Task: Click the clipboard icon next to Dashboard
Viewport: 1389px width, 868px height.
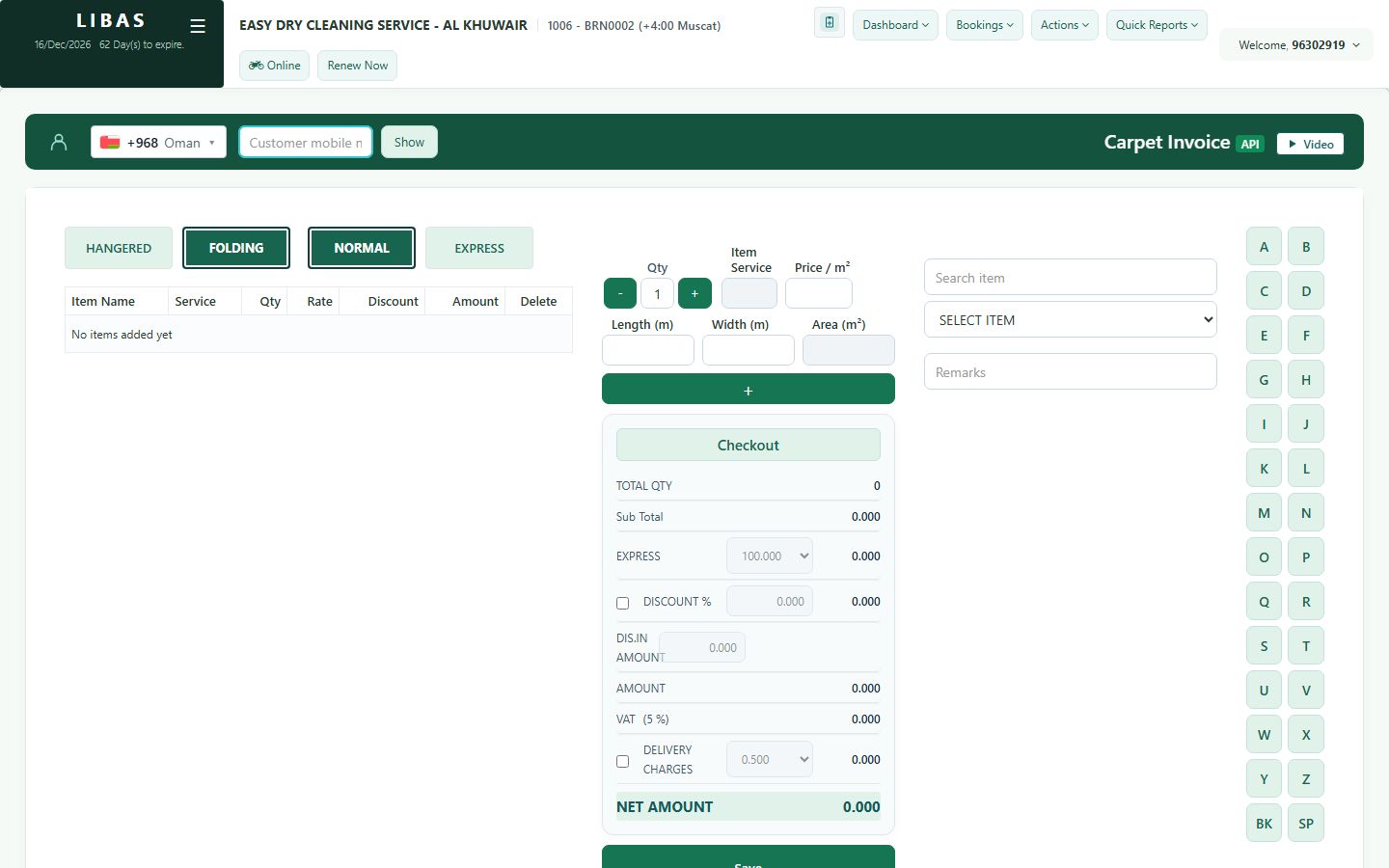Action: pyautogui.click(x=830, y=23)
